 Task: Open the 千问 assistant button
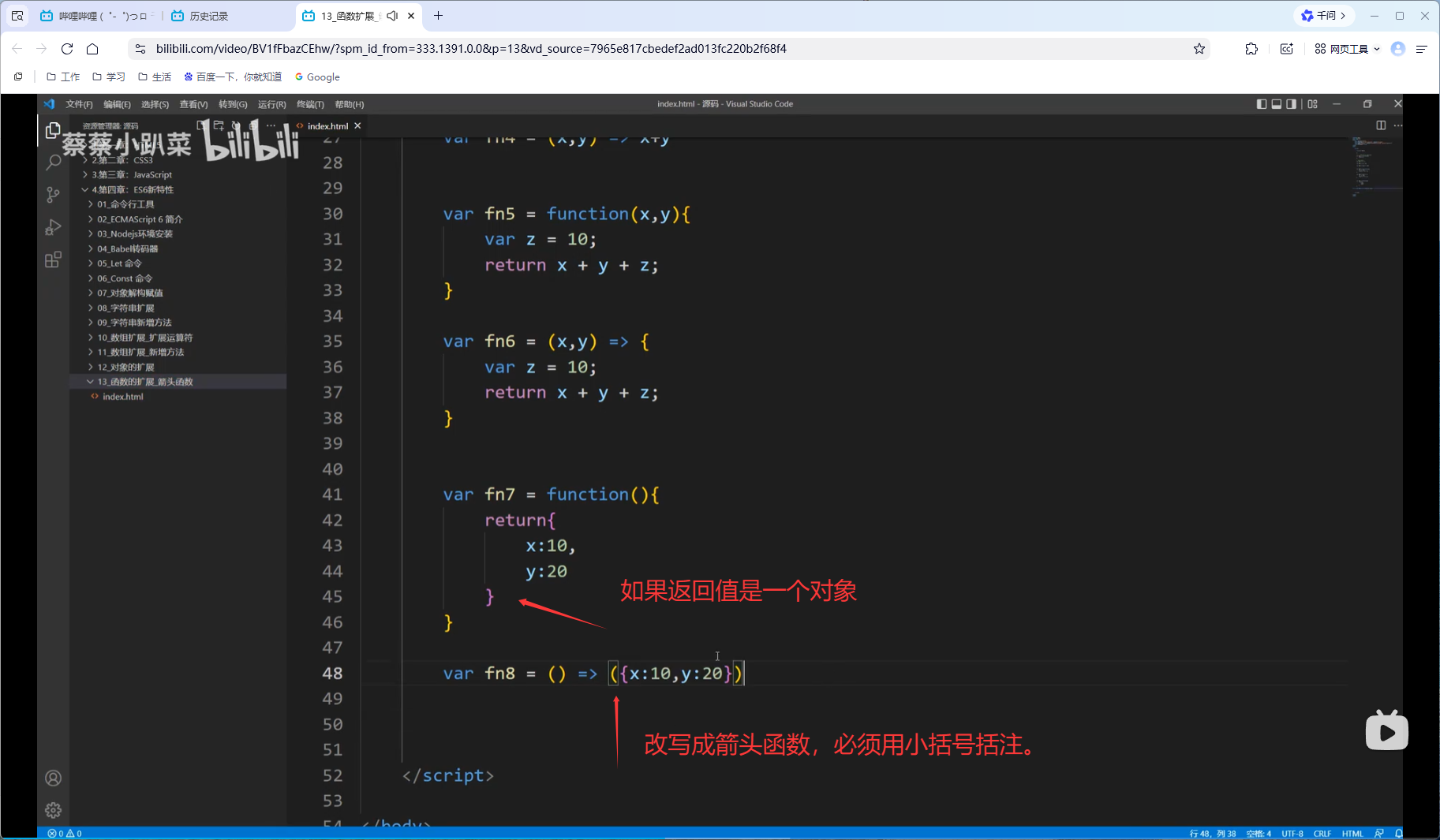point(1324,16)
